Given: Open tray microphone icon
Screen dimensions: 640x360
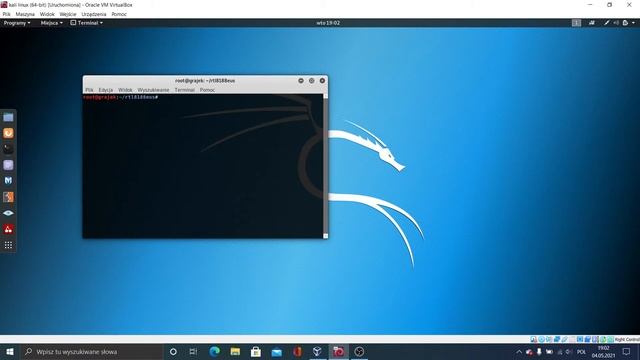Looking at the screenshot, I should pos(539,352).
